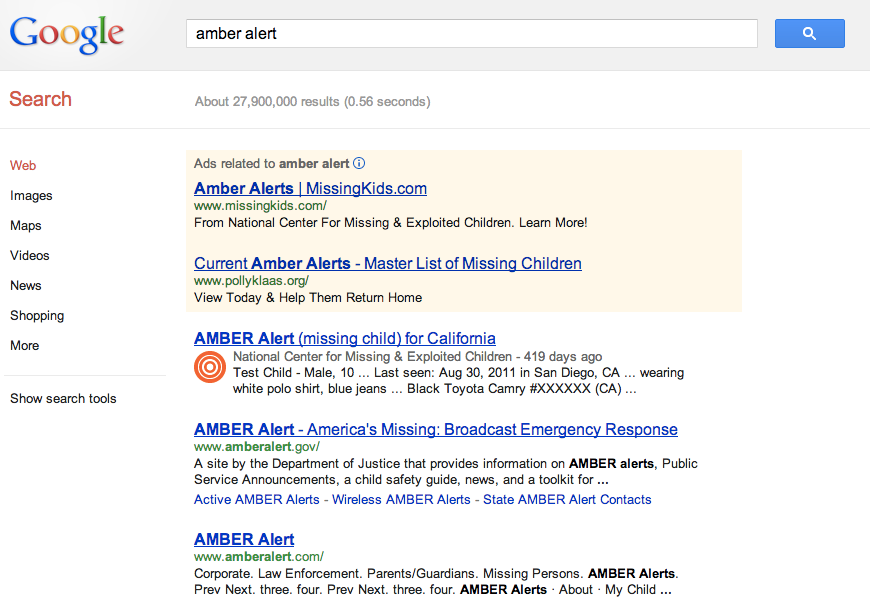Click the www.amberalert.gov/ URL text
Screen dimensions: 870x605
256,447
